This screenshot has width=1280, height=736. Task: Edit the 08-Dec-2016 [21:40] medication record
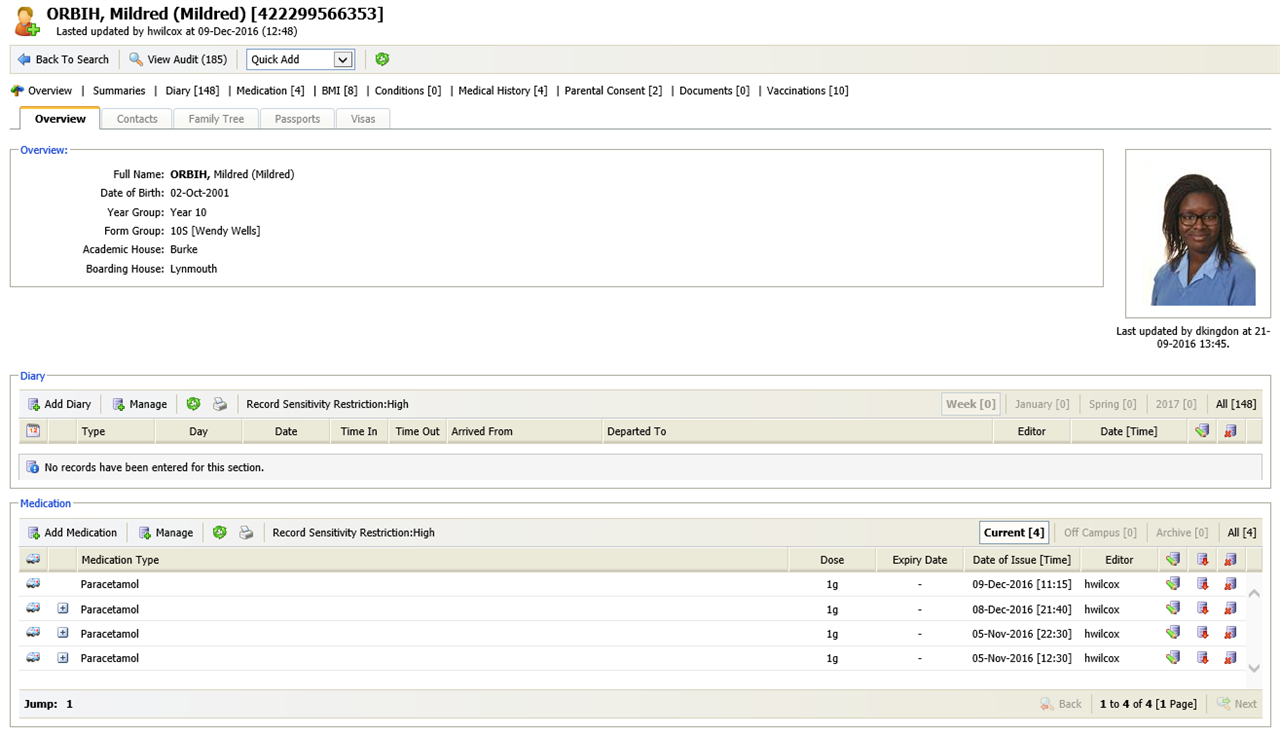(1173, 609)
